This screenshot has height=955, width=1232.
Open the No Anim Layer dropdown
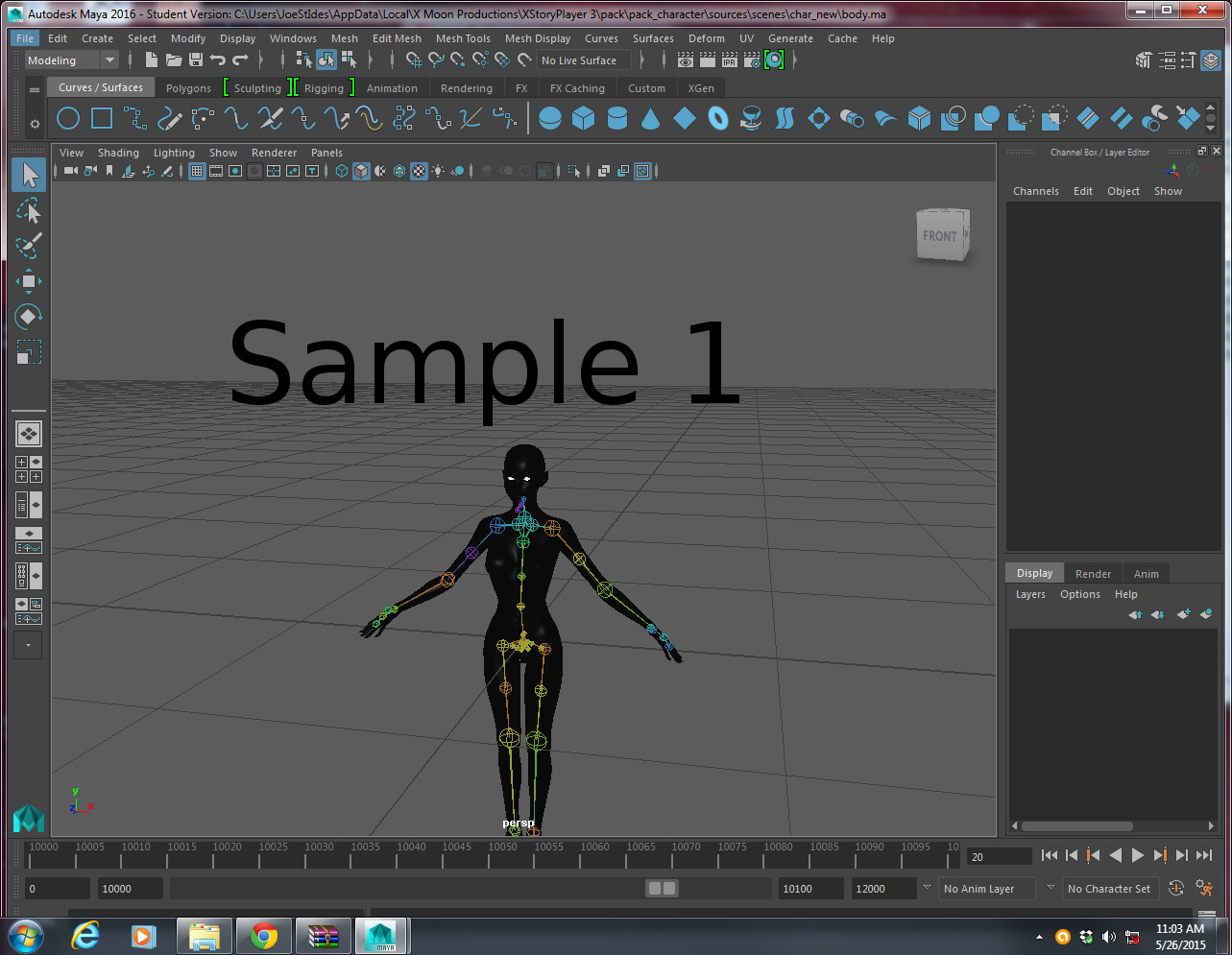coord(986,889)
